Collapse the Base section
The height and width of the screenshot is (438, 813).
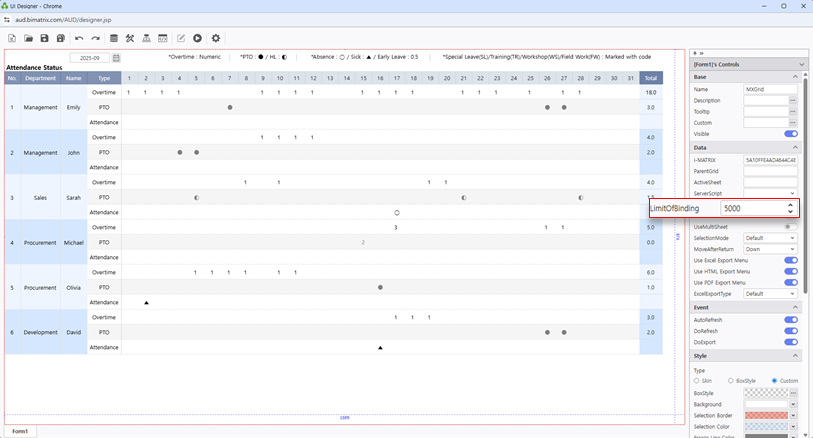796,77
